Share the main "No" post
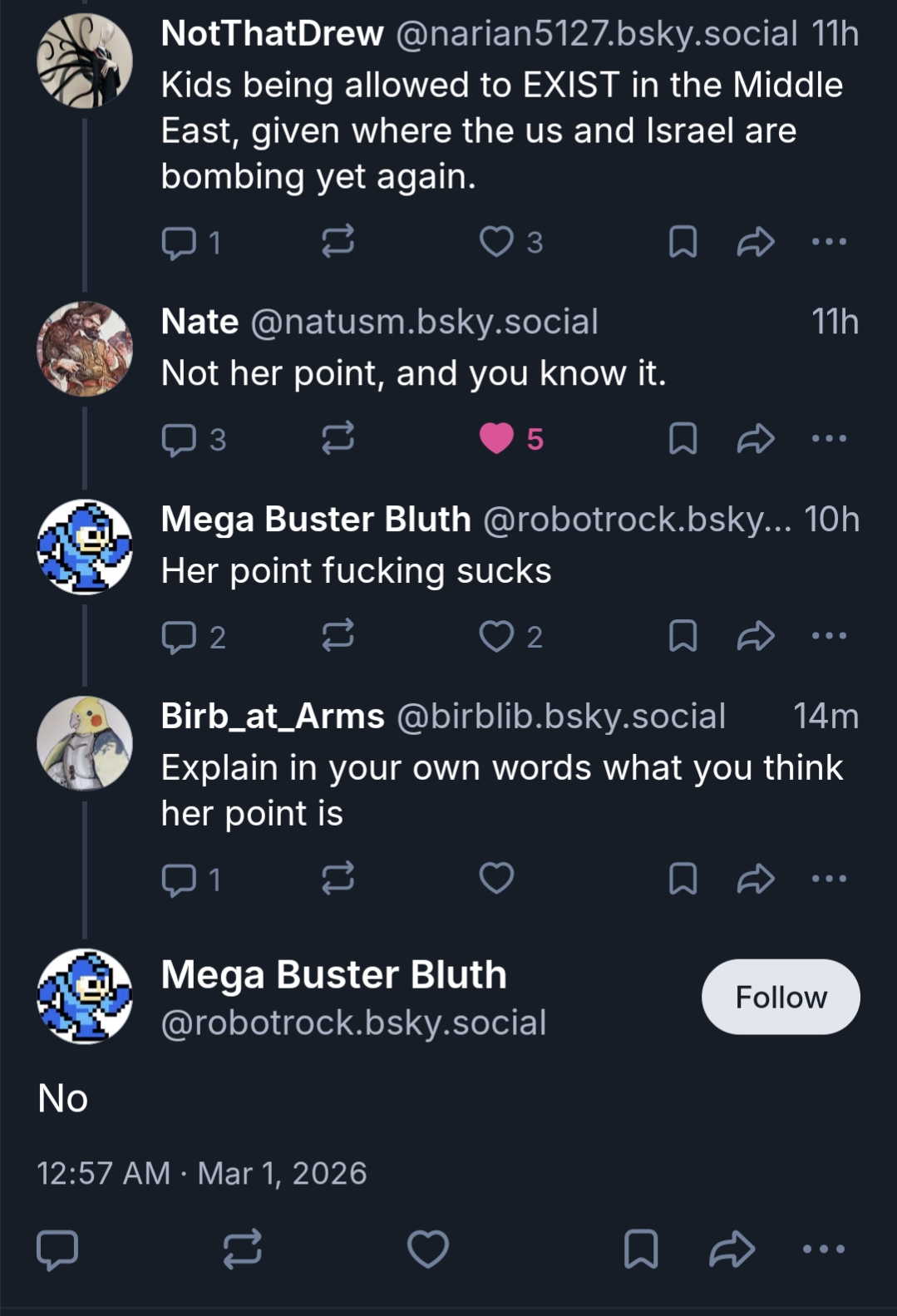The image size is (897, 1316). pos(732,1249)
